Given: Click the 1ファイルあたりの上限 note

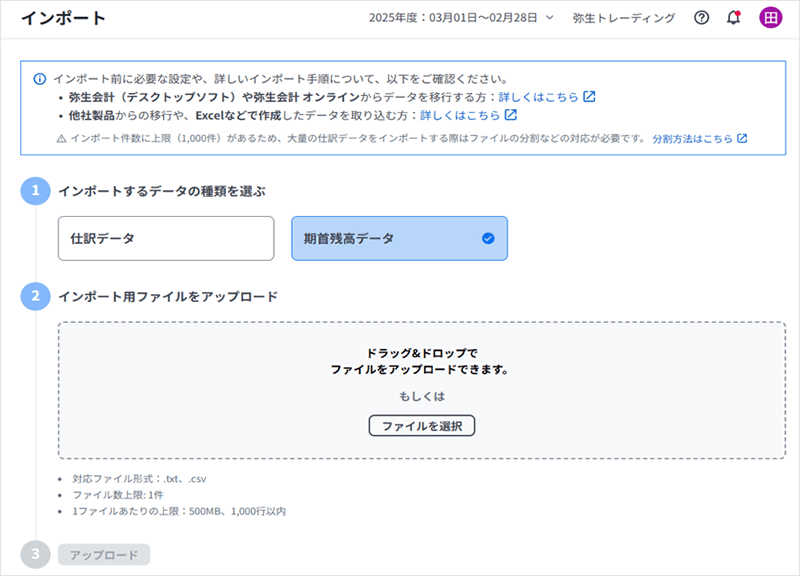Looking at the screenshot, I should pyautogui.click(x=179, y=511).
